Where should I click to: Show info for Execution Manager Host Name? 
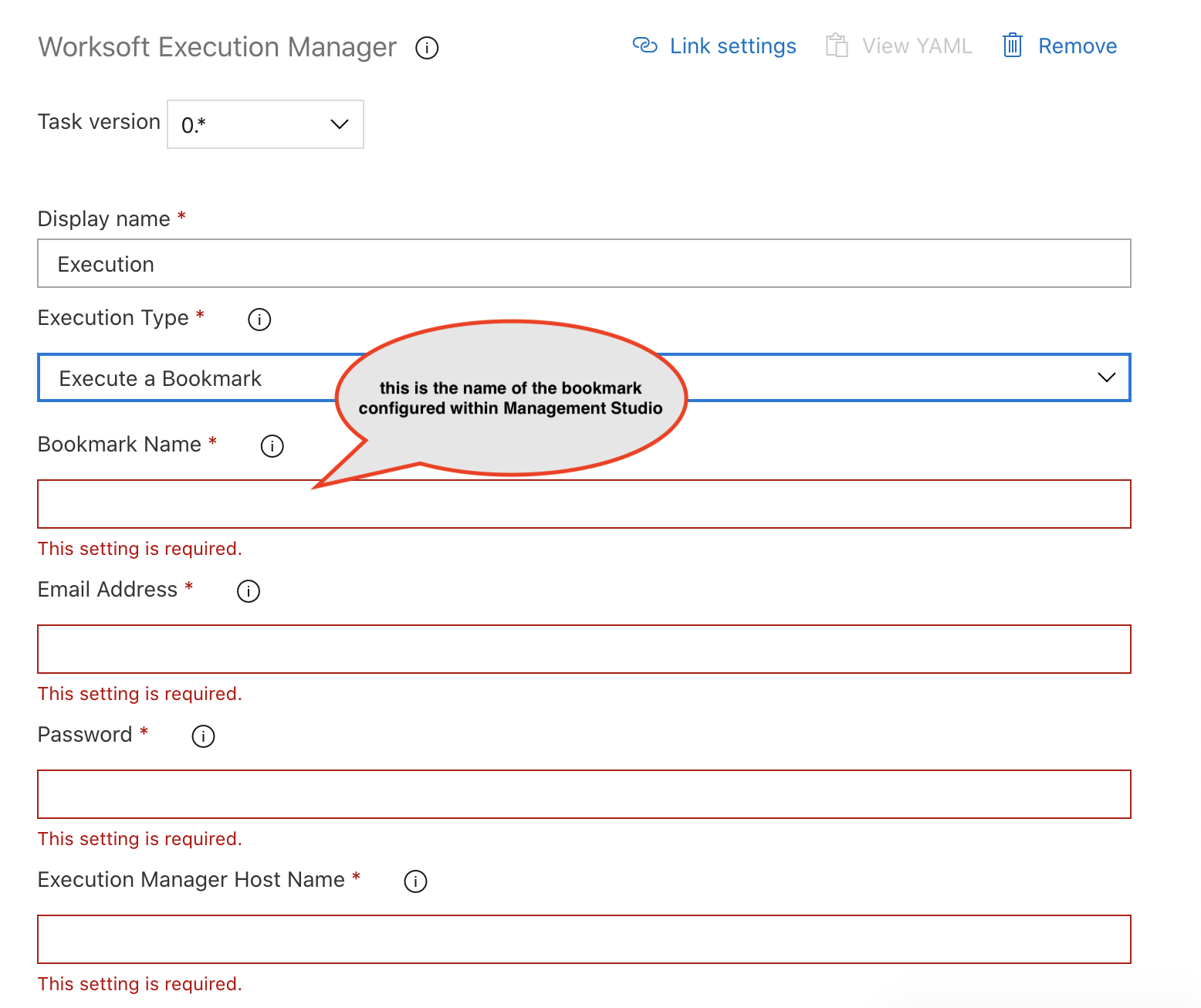click(415, 881)
